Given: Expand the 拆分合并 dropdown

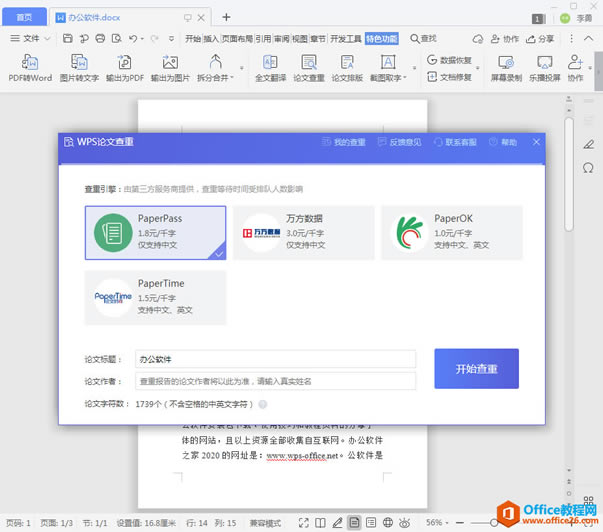Looking at the screenshot, I should (x=232, y=78).
